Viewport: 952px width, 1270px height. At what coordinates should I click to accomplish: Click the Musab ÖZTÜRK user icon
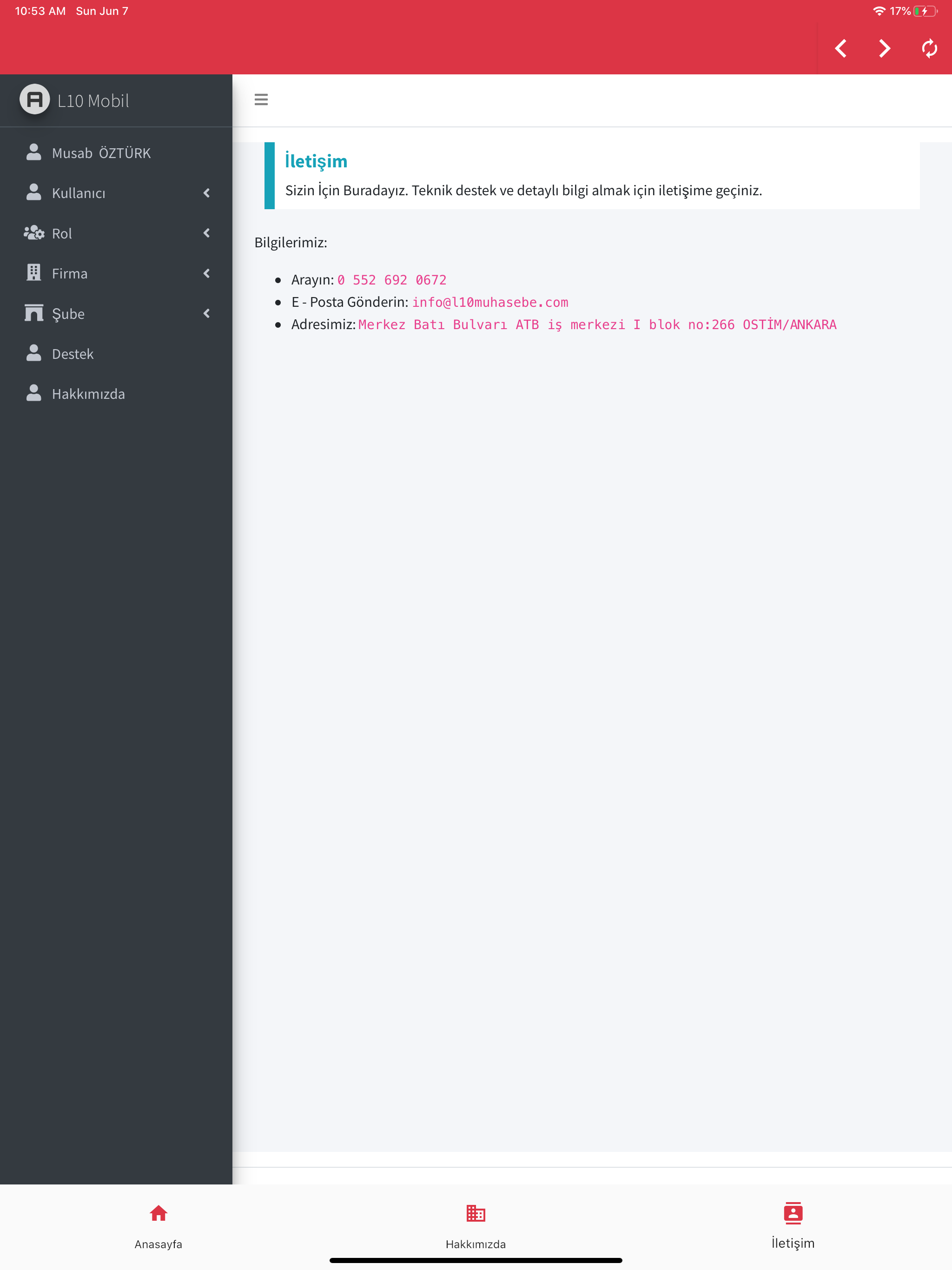pyautogui.click(x=34, y=152)
